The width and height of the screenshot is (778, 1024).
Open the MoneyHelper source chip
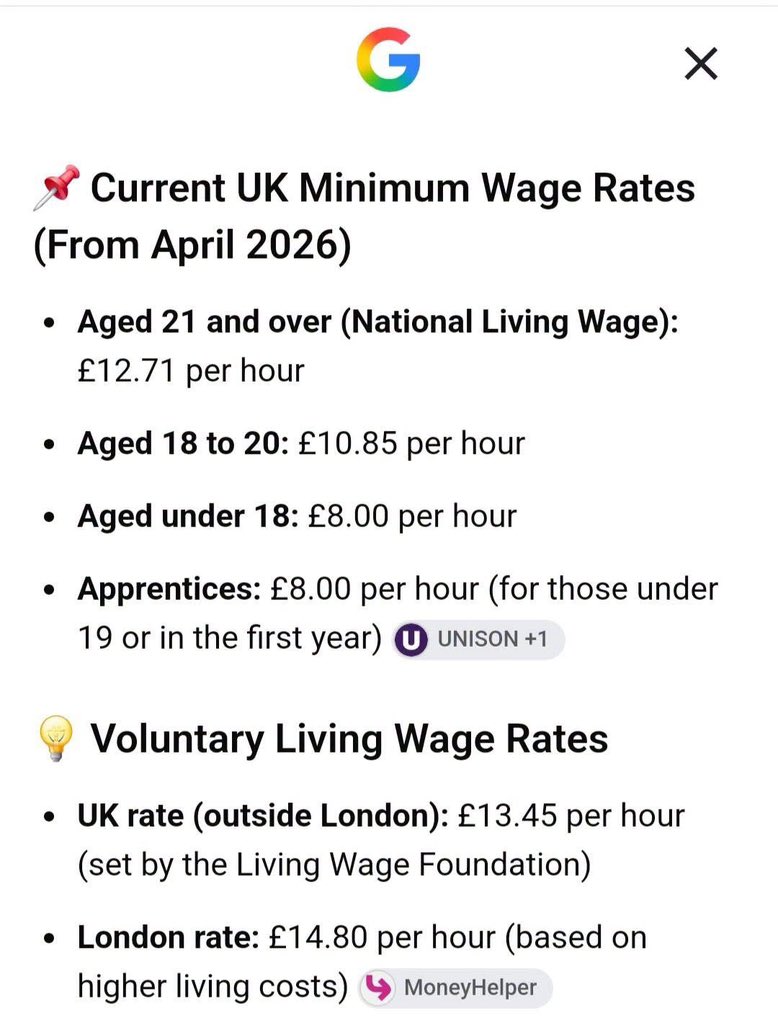[x=455, y=987]
